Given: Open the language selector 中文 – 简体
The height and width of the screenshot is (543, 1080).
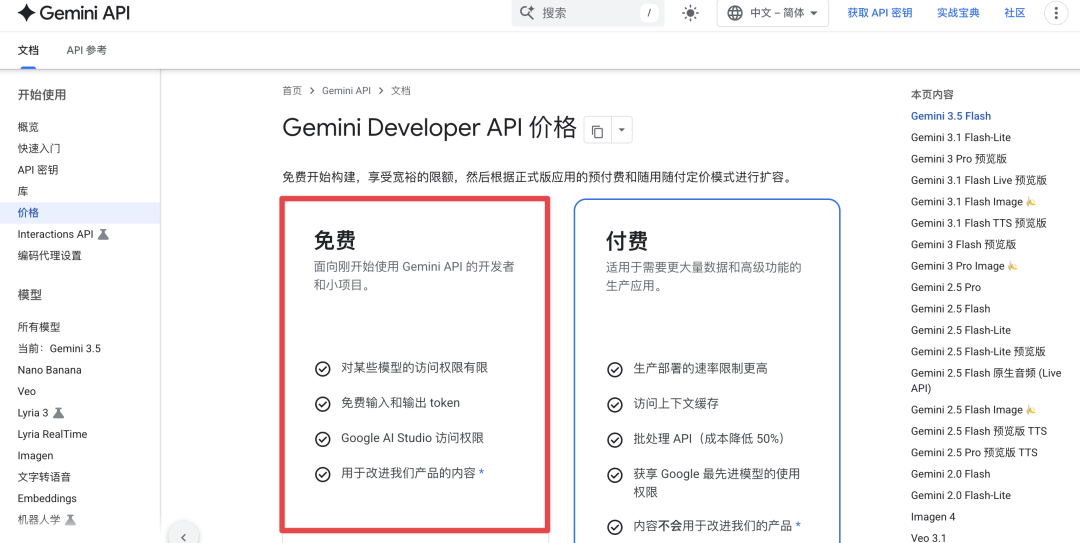Looking at the screenshot, I should (x=773, y=13).
